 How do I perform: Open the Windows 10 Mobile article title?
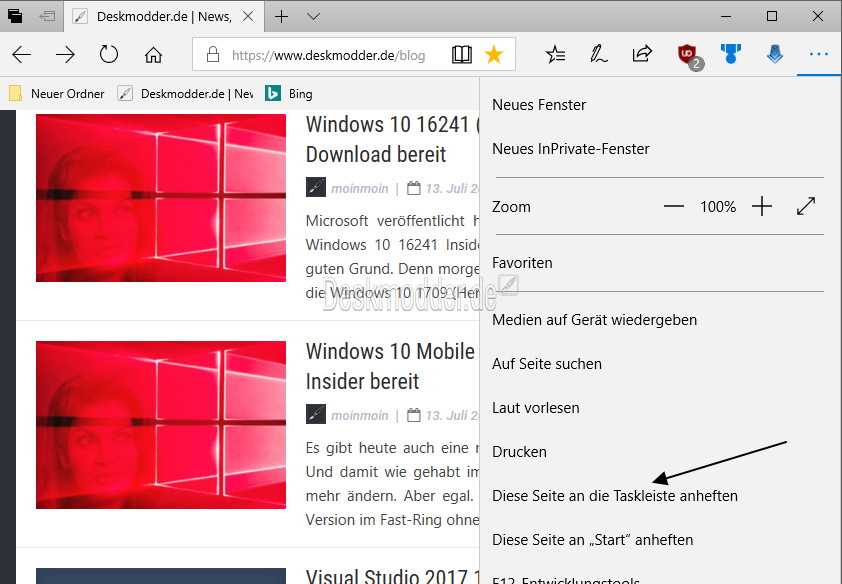pyautogui.click(x=390, y=367)
